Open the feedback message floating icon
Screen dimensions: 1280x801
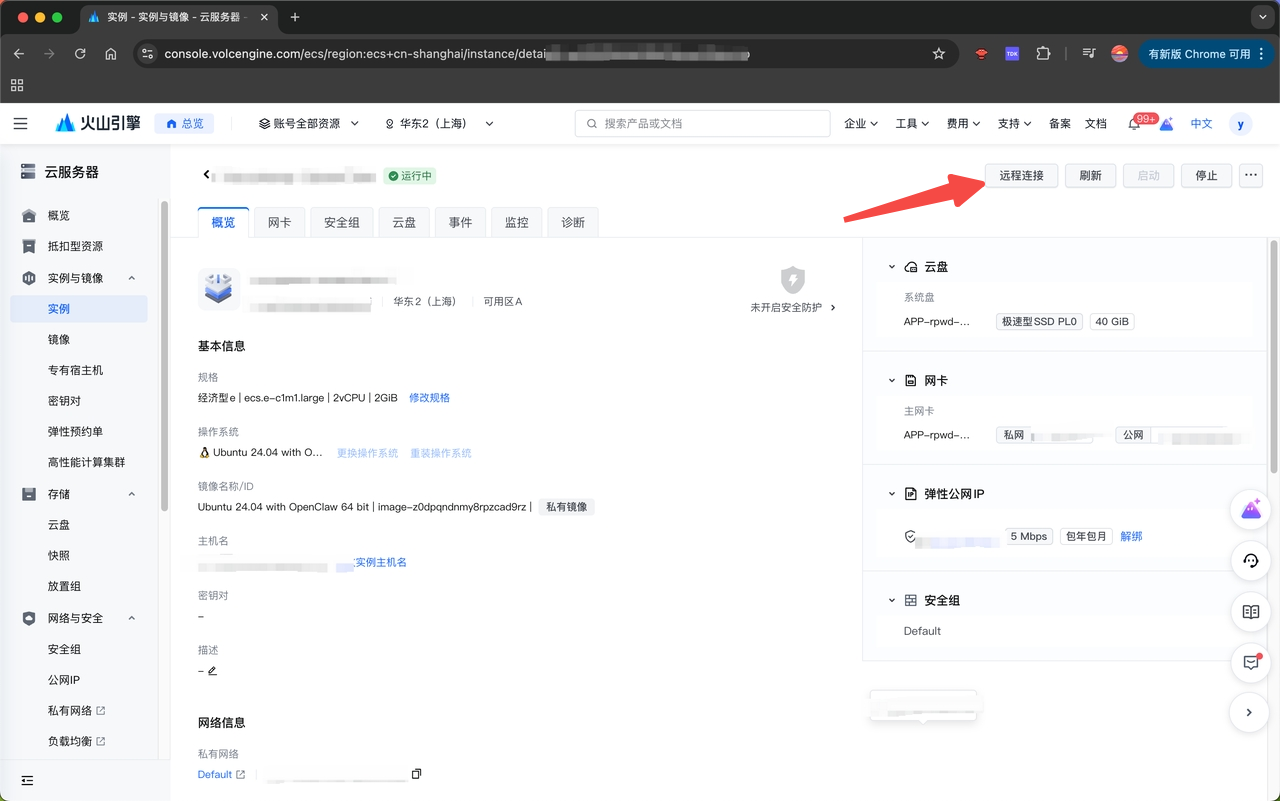pos(1250,662)
